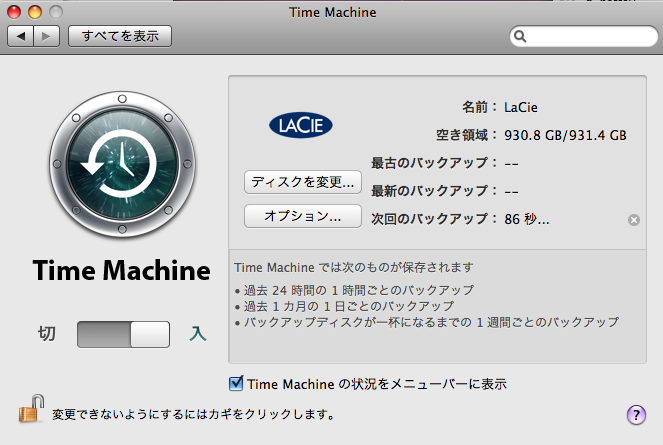Screen dimensions: 663x445
Task: Minimize the window with yellow button
Action: pos(35,12)
